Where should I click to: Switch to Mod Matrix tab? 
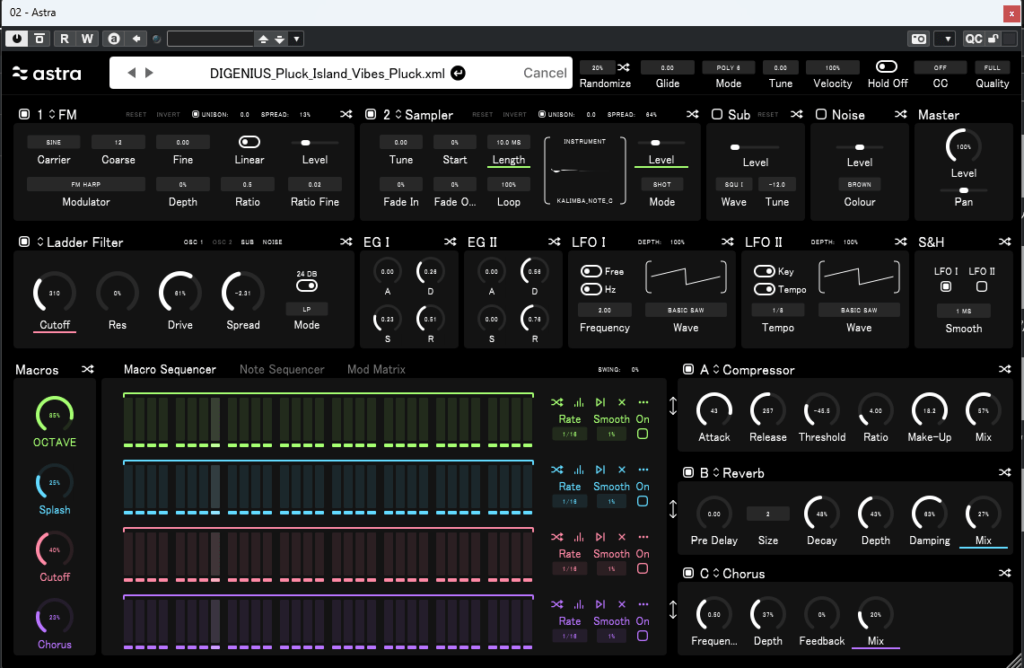click(x=376, y=369)
